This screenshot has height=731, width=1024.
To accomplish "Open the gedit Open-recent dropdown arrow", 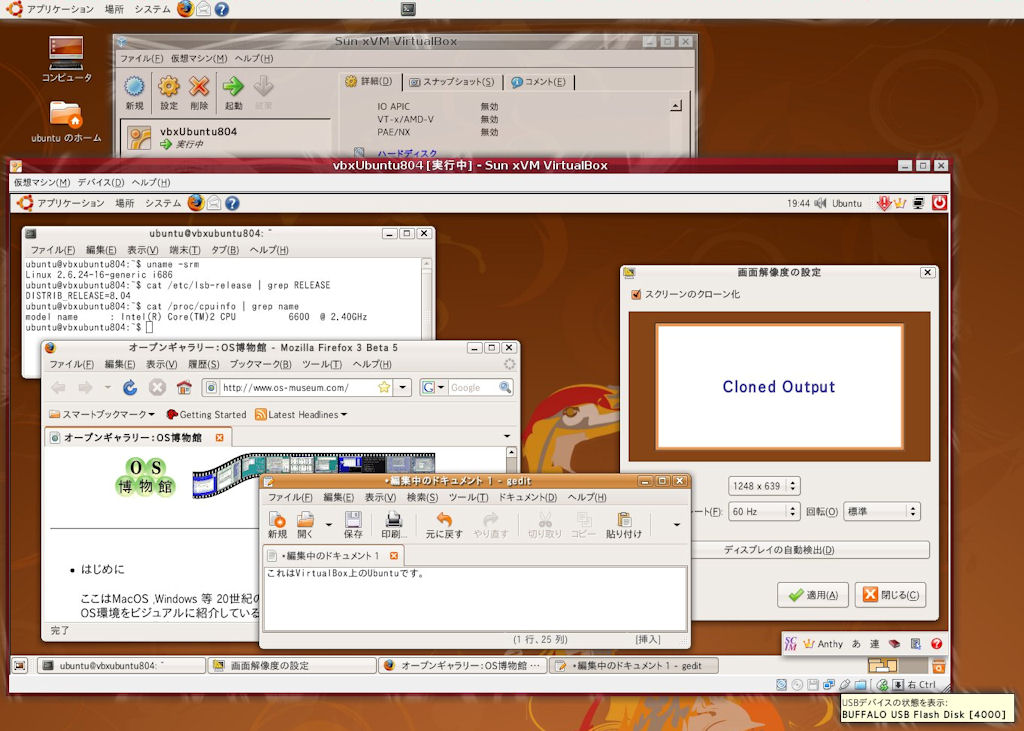I will 328,523.
